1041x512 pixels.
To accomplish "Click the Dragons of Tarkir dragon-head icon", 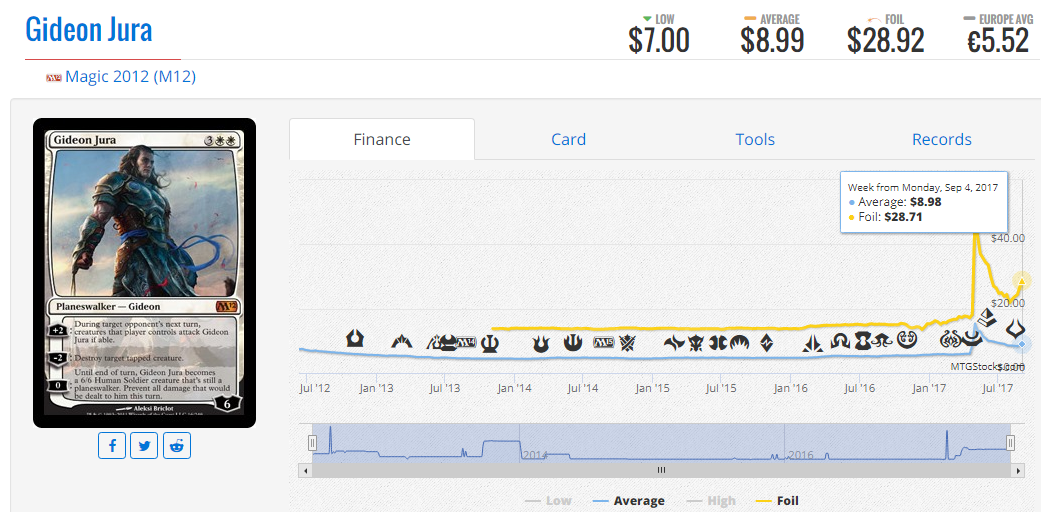I will 695,343.
